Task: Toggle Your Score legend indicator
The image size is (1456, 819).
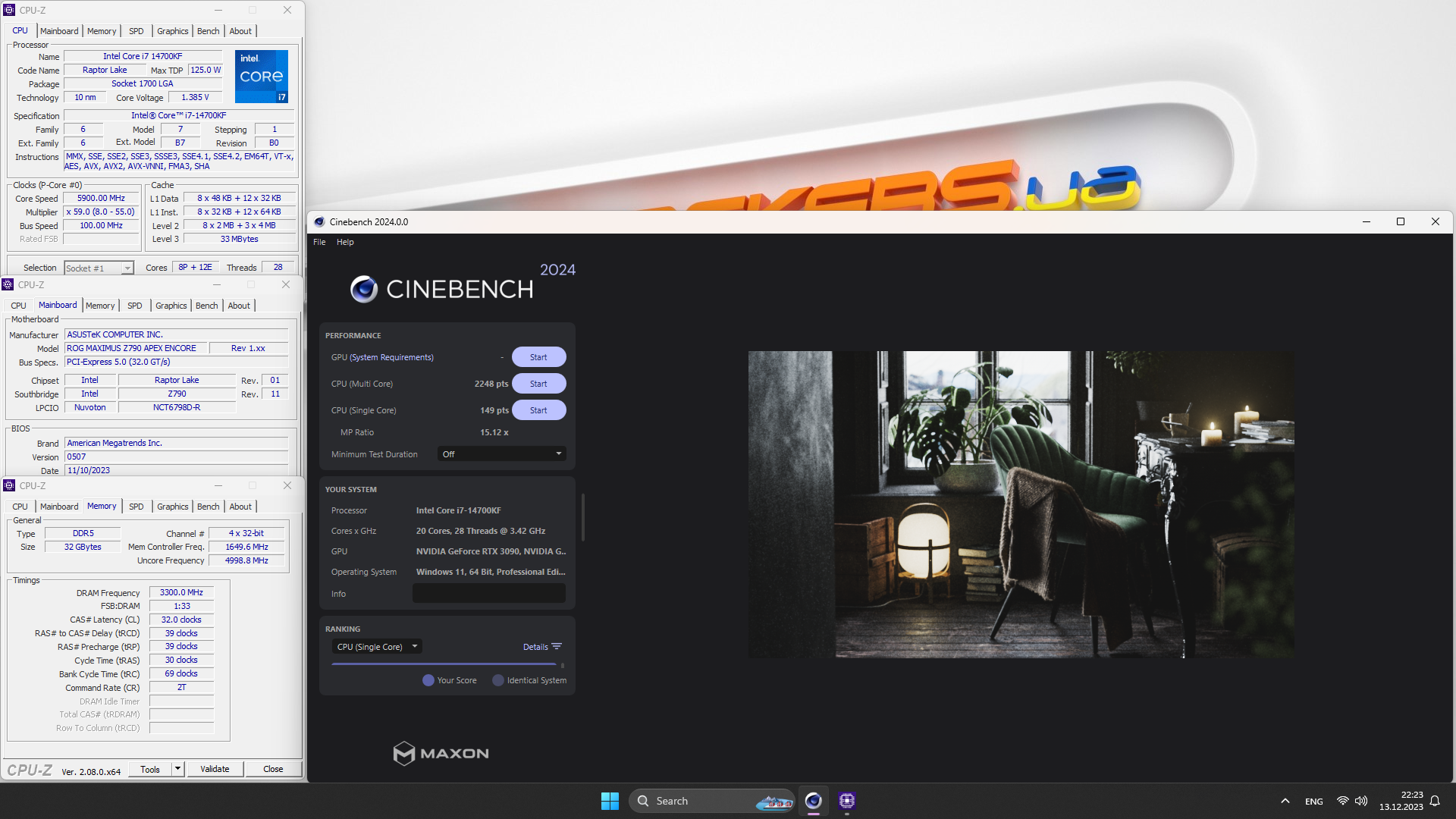Action: (x=428, y=680)
